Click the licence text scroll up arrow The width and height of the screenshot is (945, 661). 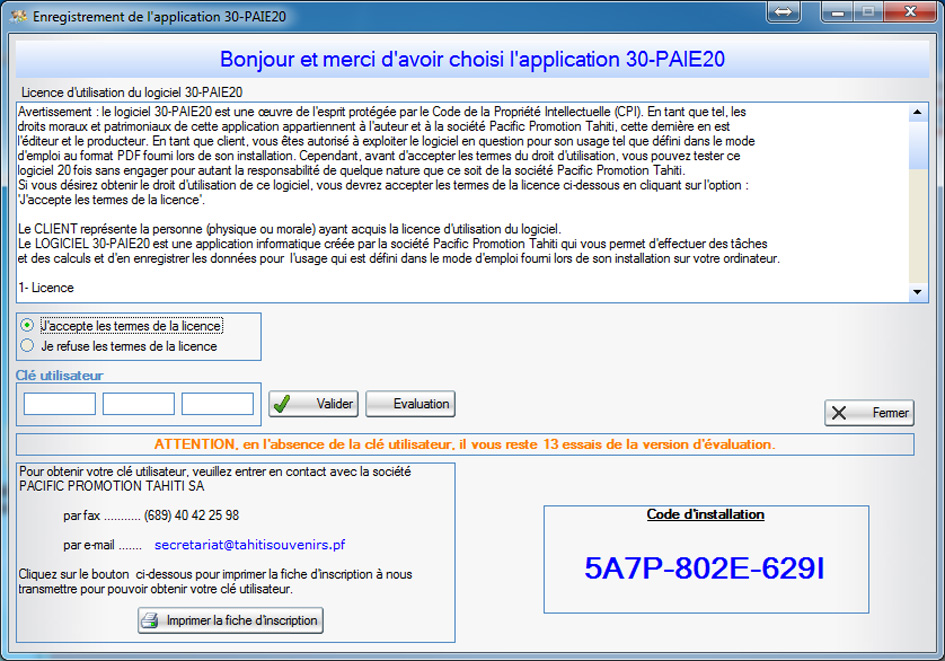click(x=917, y=112)
